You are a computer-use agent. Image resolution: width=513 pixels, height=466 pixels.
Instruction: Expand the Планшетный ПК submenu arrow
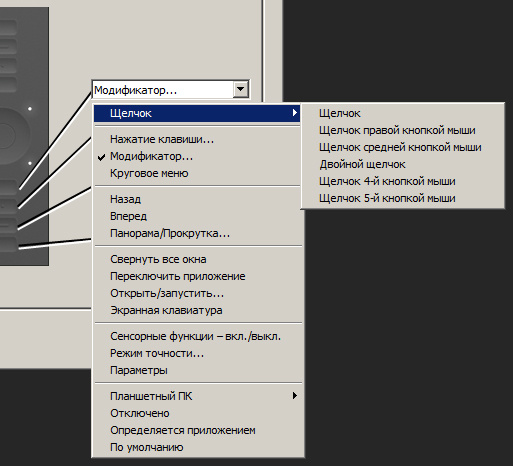coord(294,396)
